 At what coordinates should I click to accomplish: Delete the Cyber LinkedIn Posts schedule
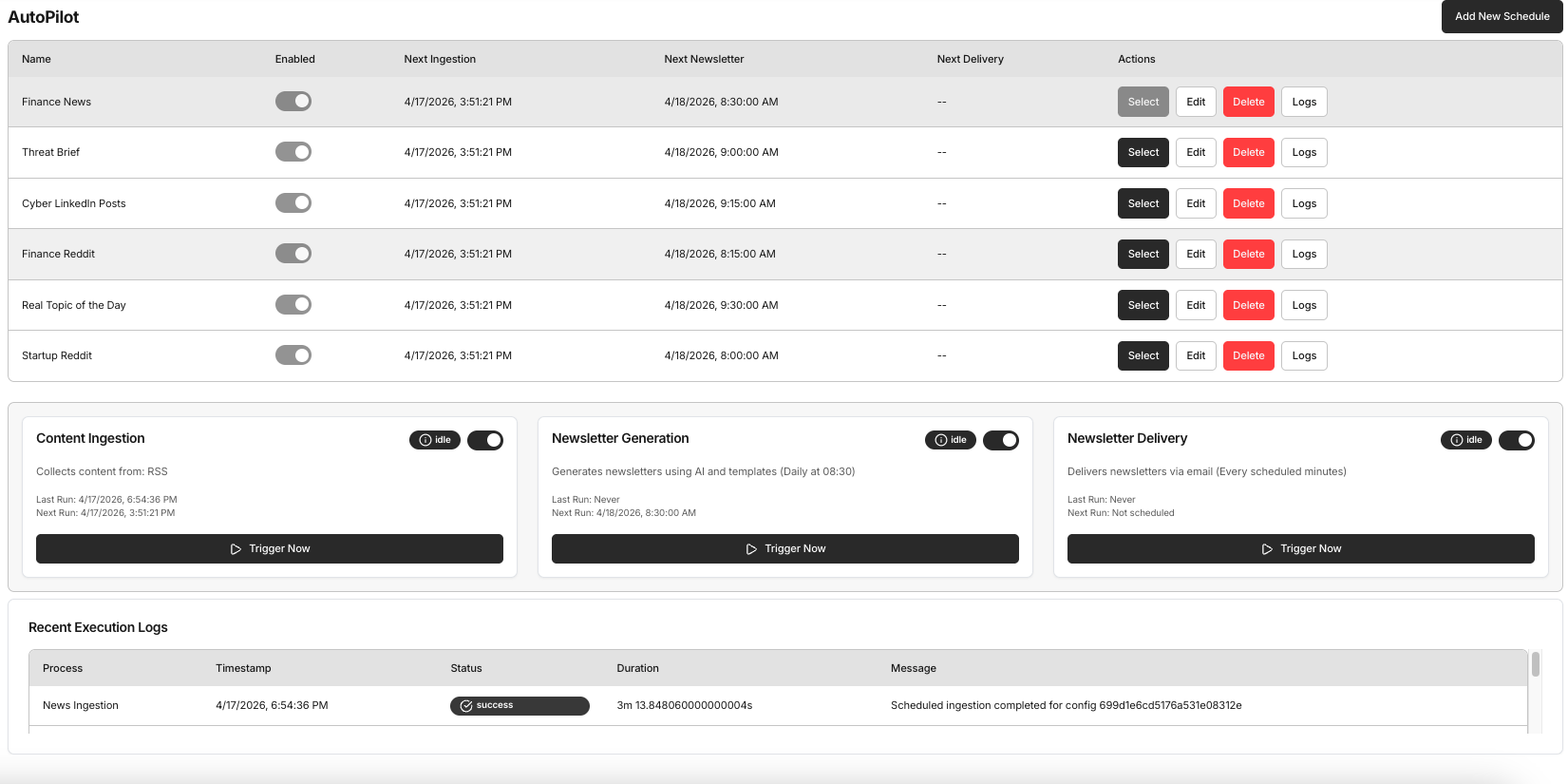click(1249, 203)
